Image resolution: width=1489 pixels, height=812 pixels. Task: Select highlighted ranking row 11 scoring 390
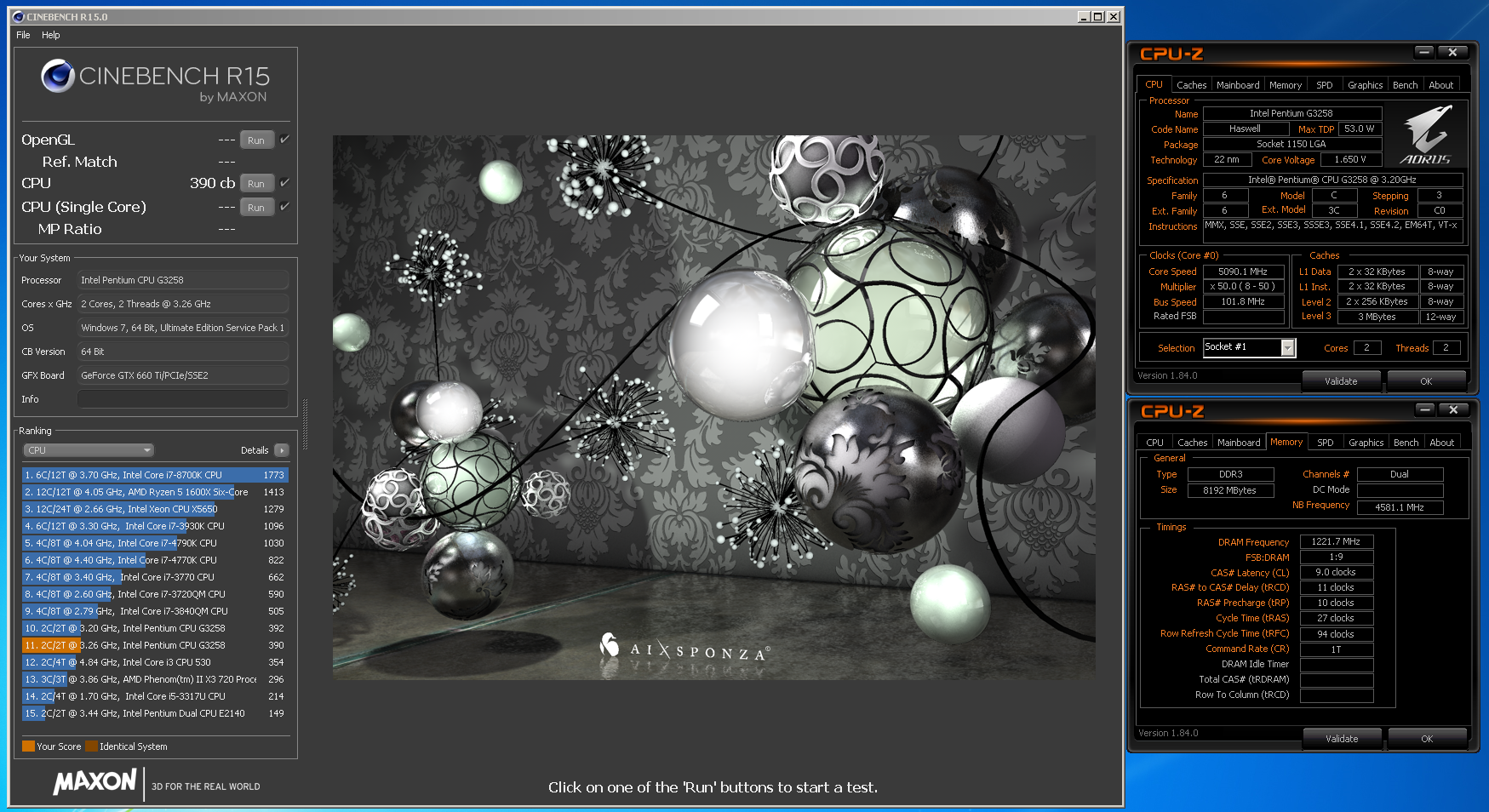(155, 645)
